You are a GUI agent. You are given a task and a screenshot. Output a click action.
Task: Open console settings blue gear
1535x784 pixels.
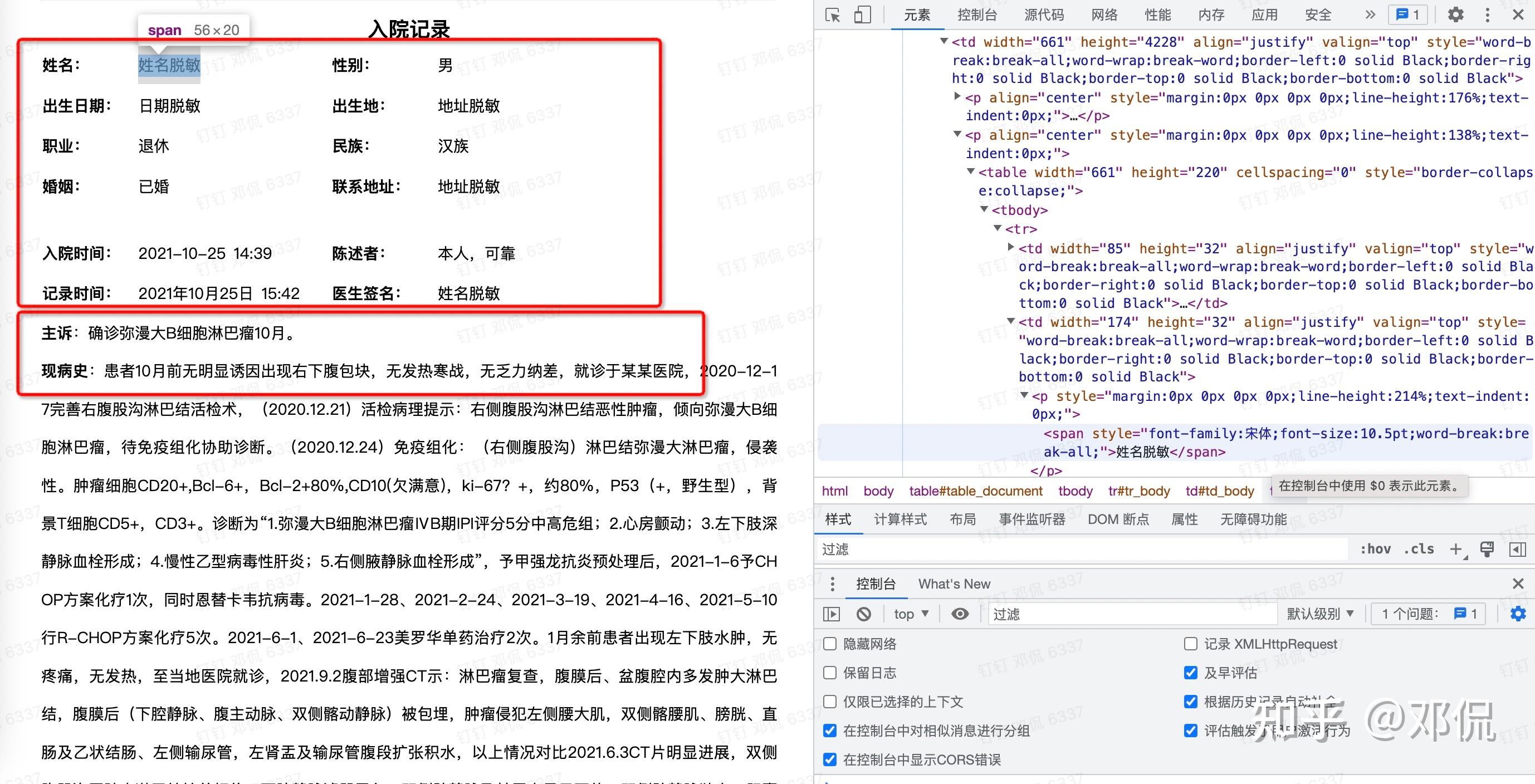click(1518, 614)
